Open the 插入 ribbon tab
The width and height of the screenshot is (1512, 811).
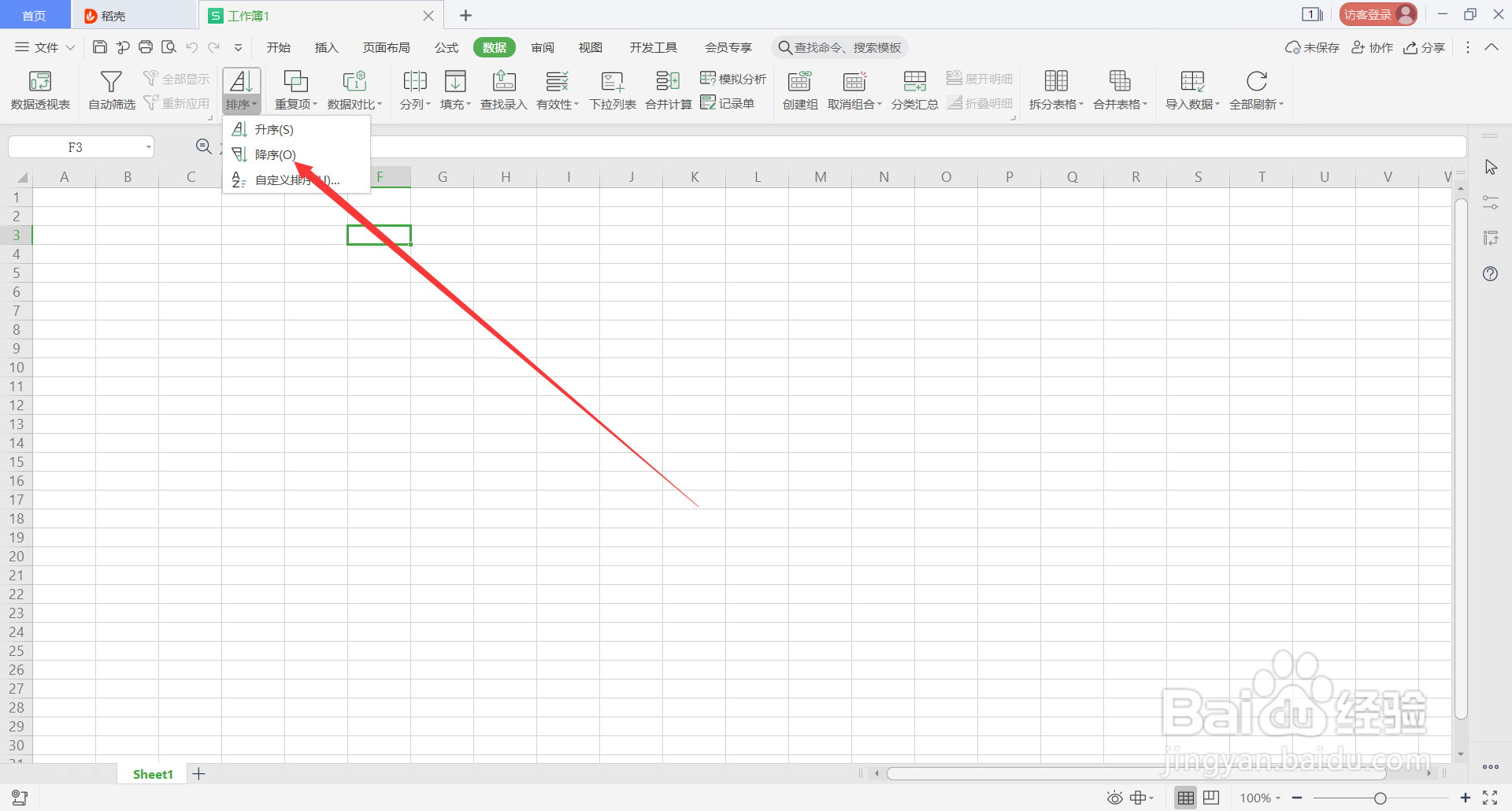pos(326,47)
